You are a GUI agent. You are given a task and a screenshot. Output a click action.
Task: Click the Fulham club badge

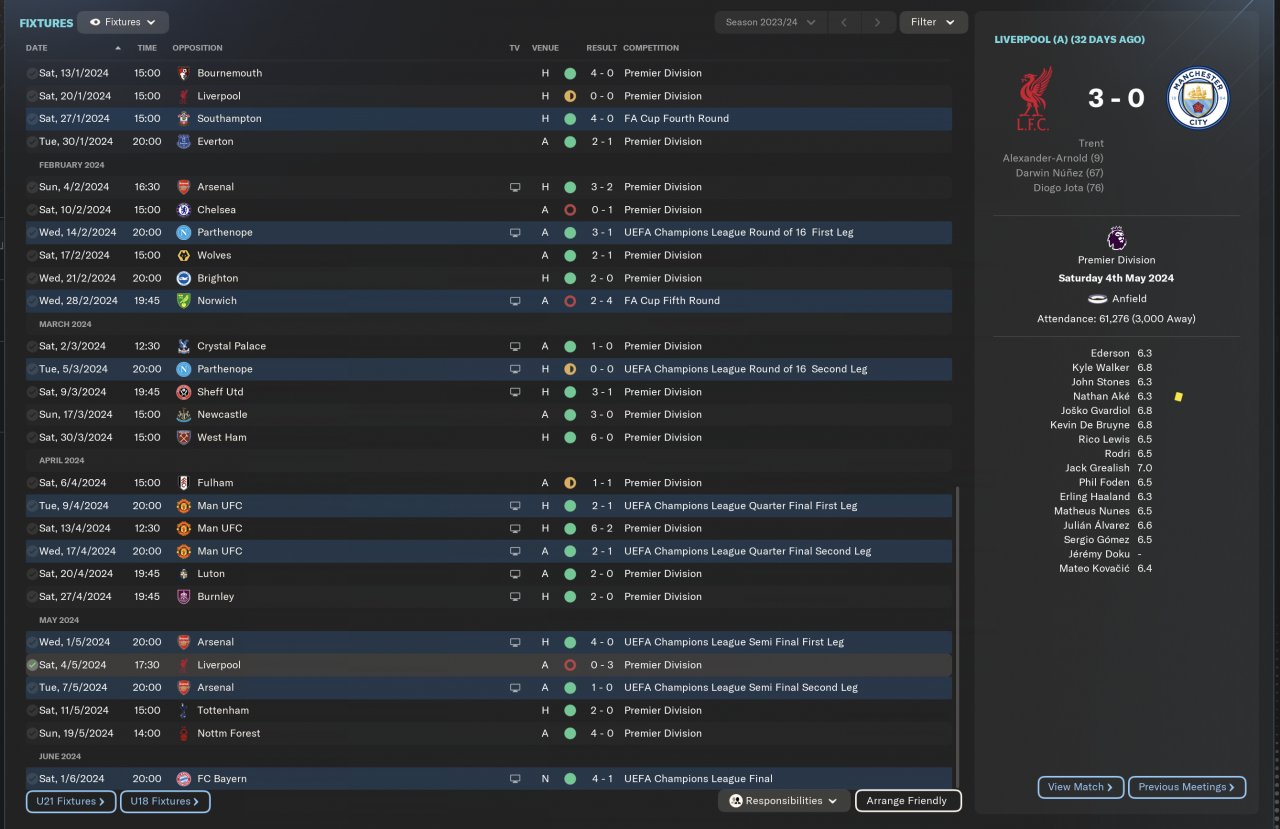[x=183, y=482]
